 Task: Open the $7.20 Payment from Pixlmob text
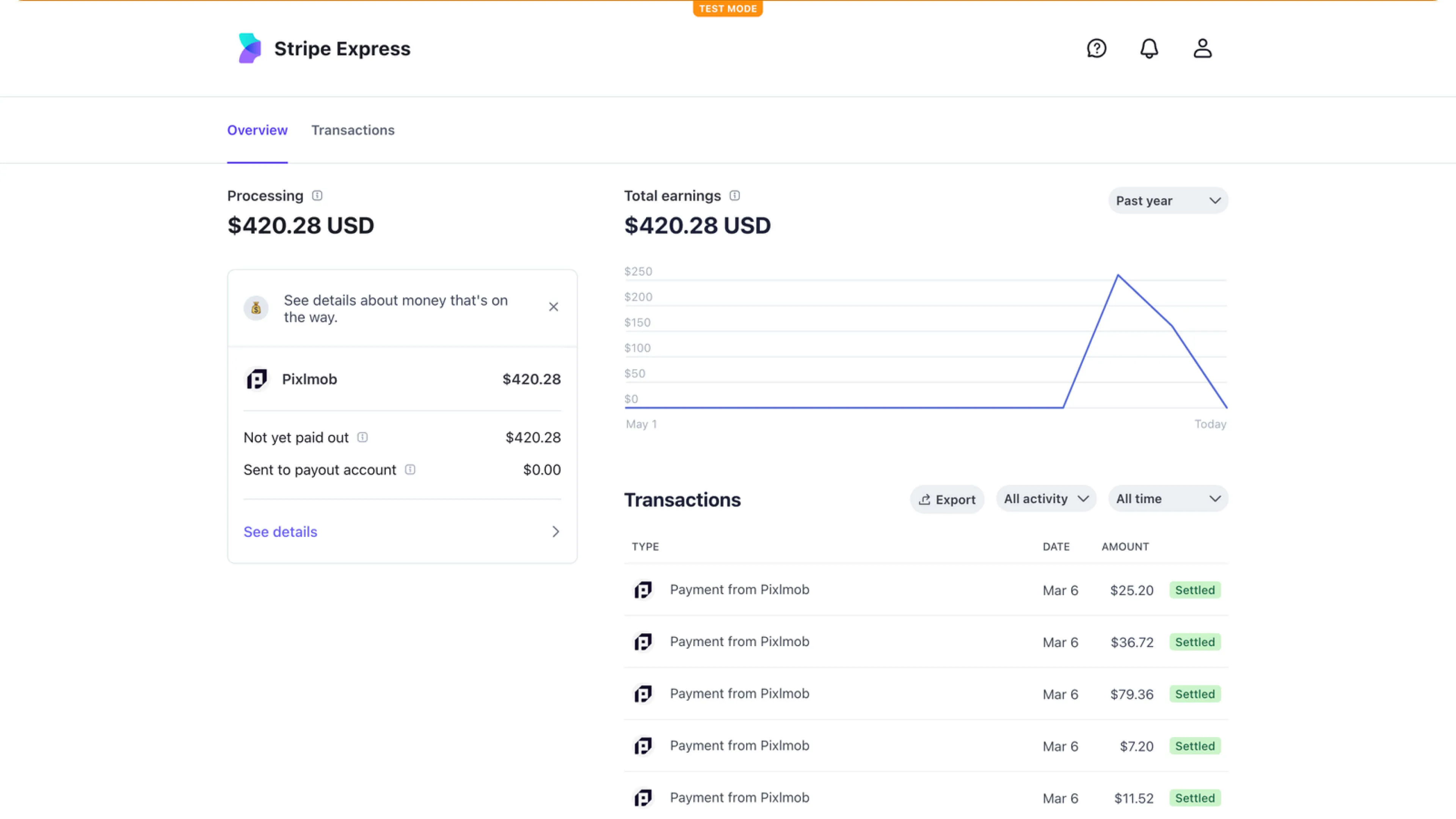[739, 745]
